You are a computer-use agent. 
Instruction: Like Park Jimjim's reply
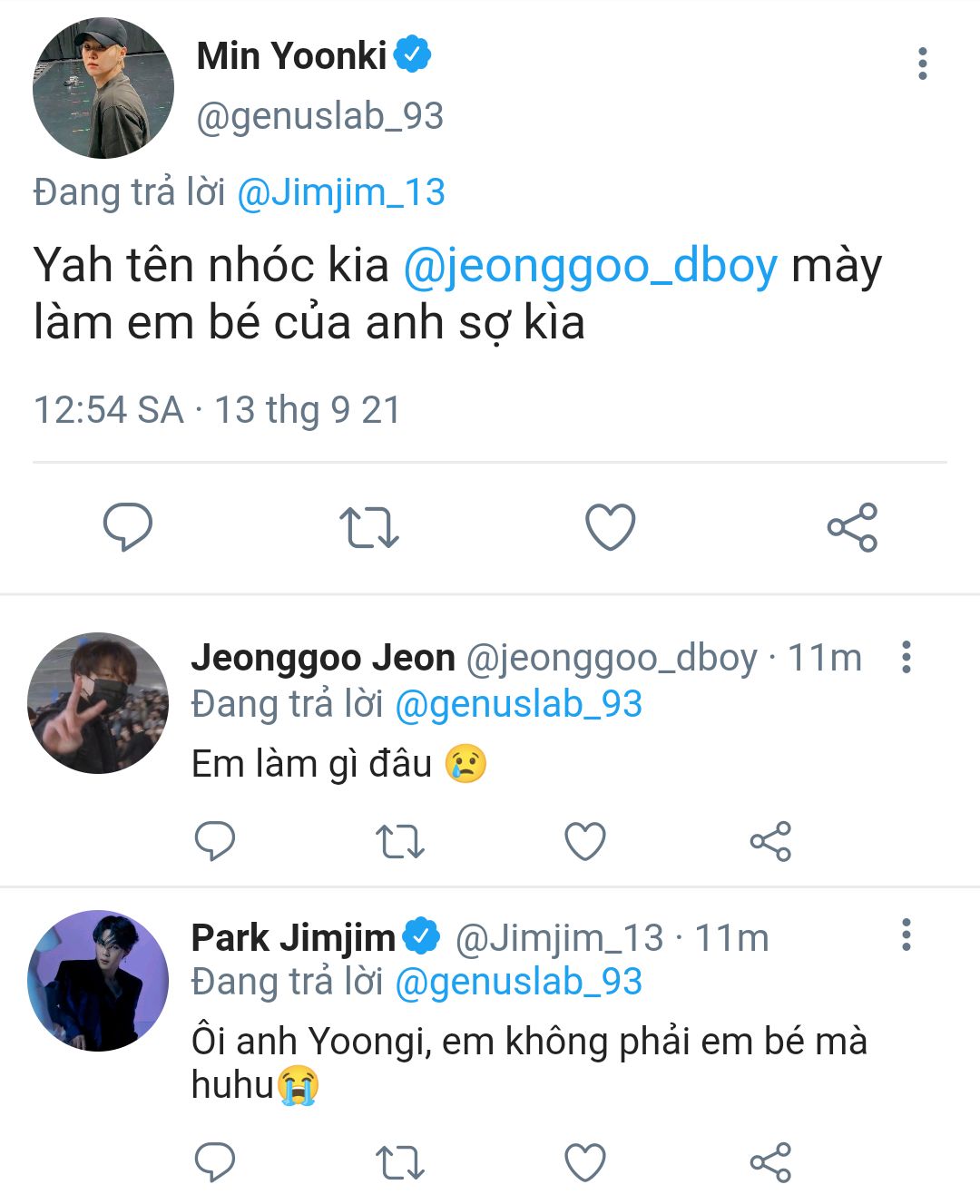point(585,1161)
